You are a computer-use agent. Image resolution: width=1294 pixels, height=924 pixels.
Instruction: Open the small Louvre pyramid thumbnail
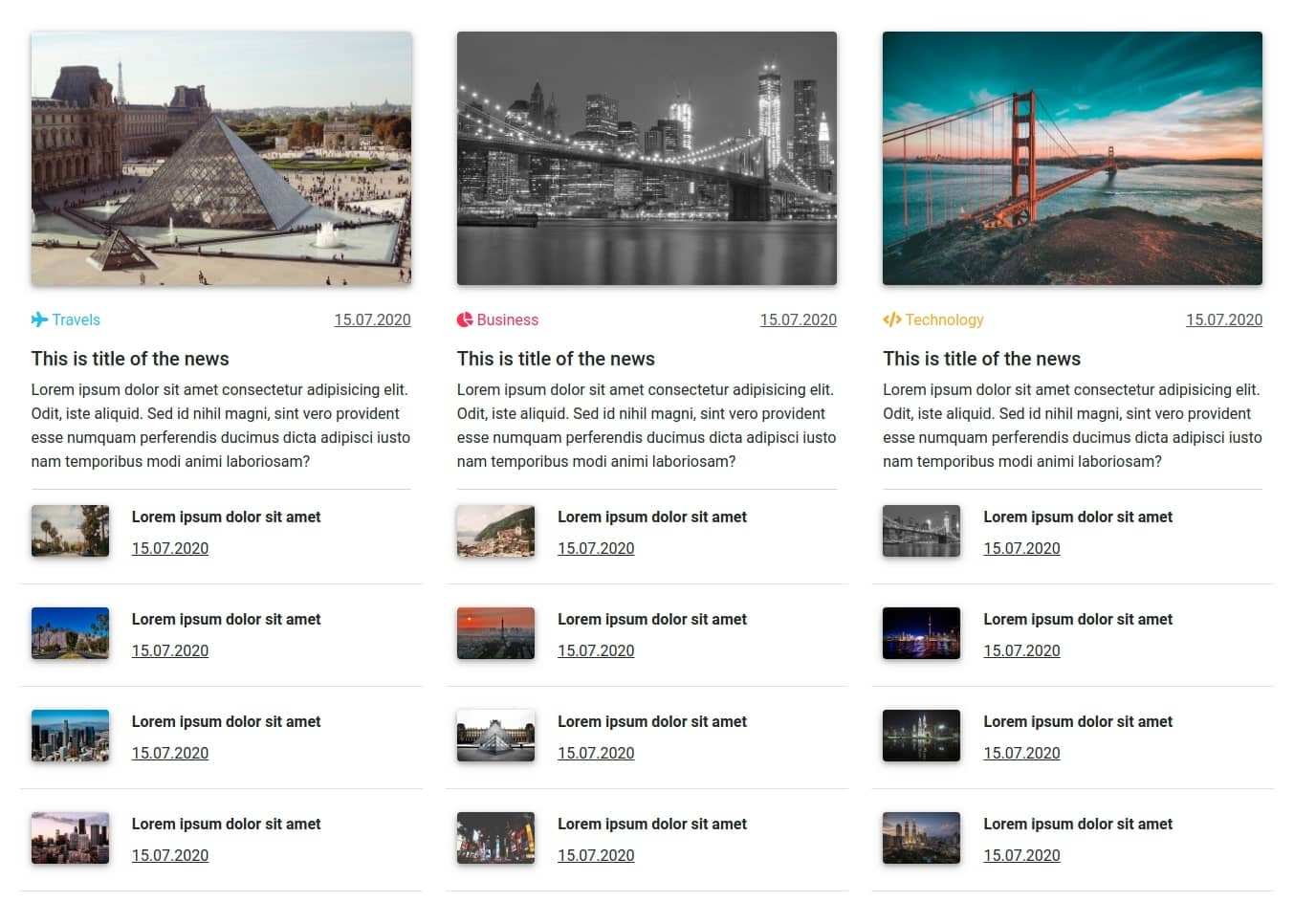click(x=495, y=736)
